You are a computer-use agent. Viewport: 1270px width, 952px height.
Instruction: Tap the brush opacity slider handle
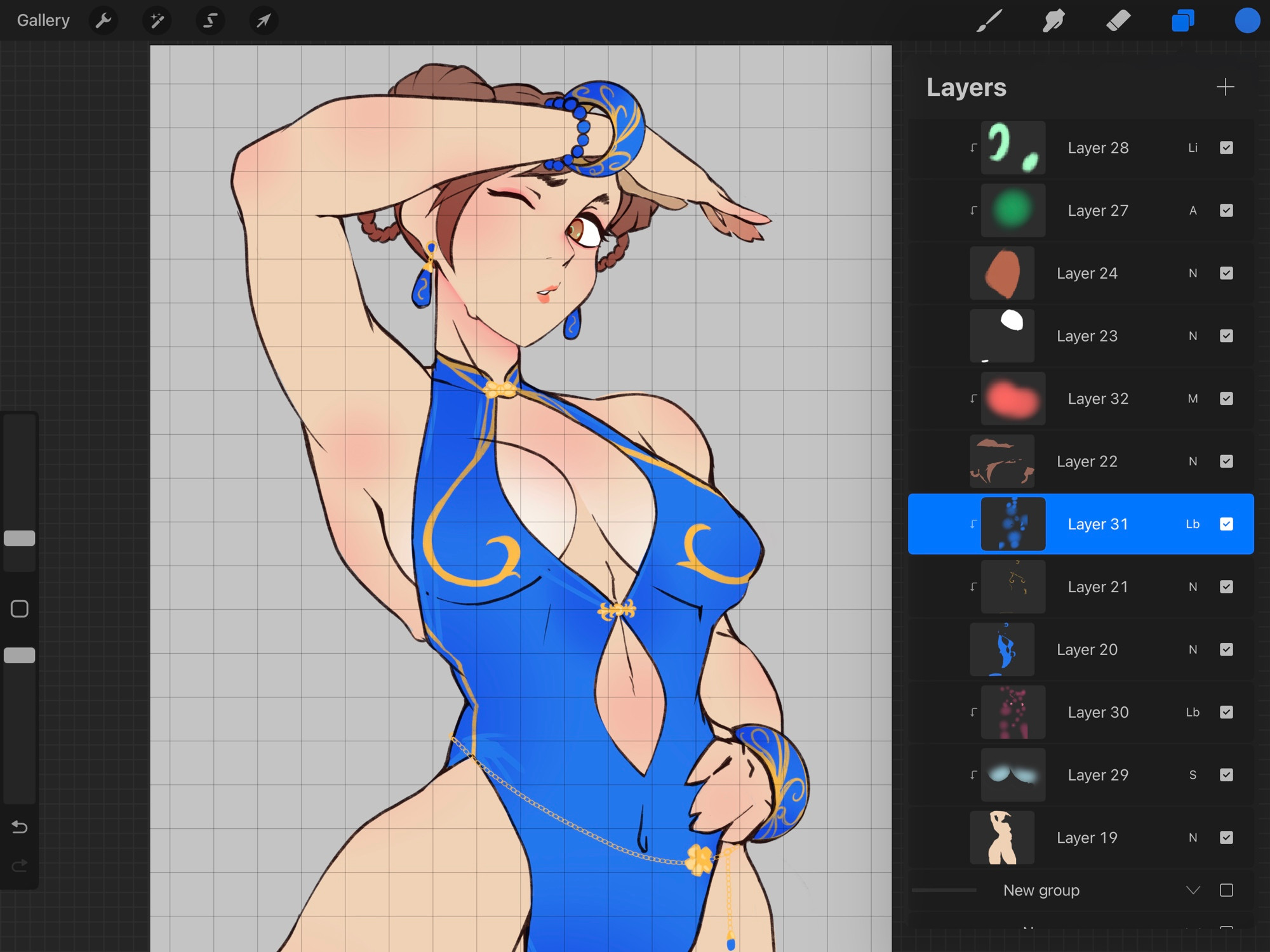click(x=20, y=656)
